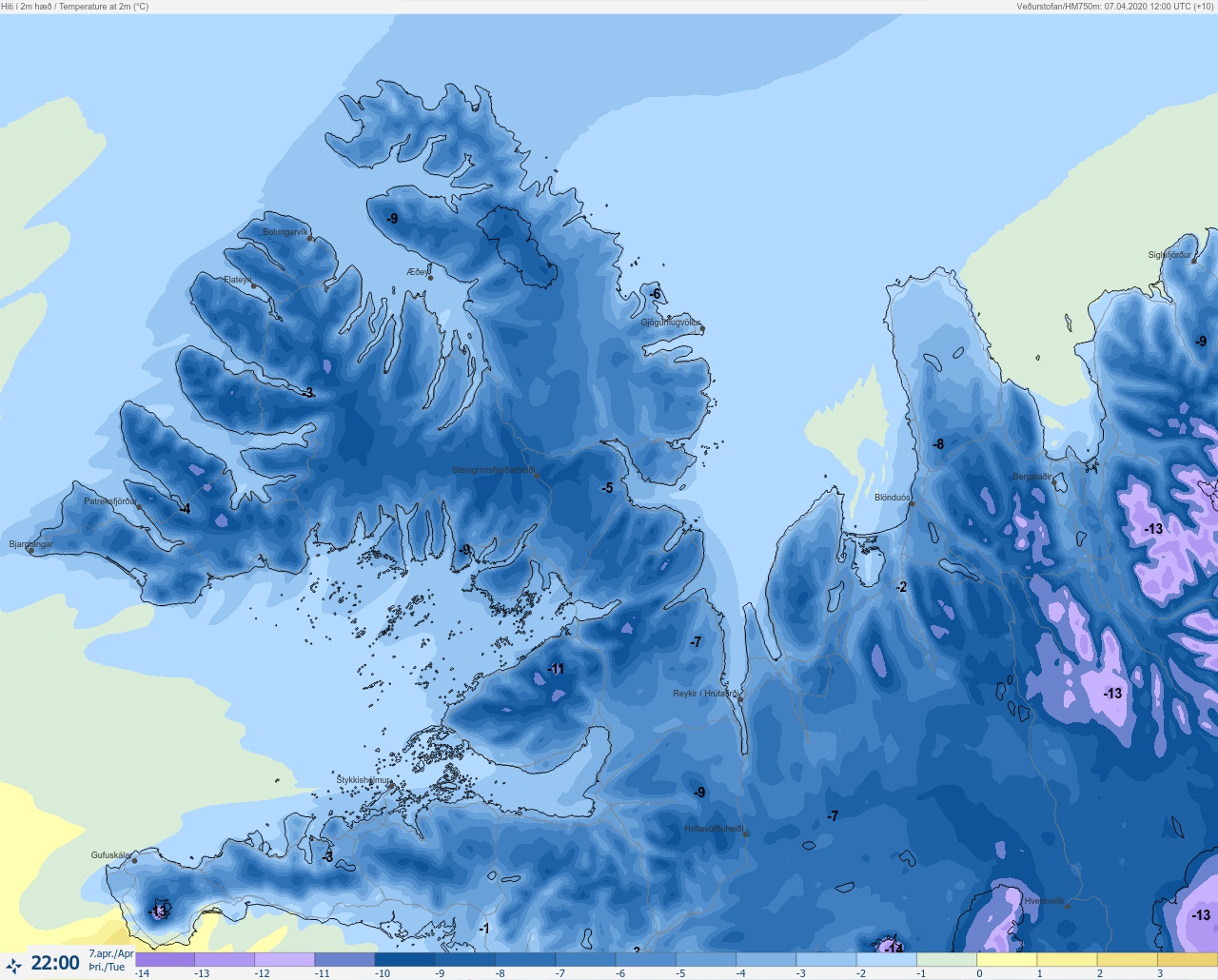Viewport: 1218px width, 980px height.
Task: Pick the legend swatch starting at 0
Action: coord(1007,960)
